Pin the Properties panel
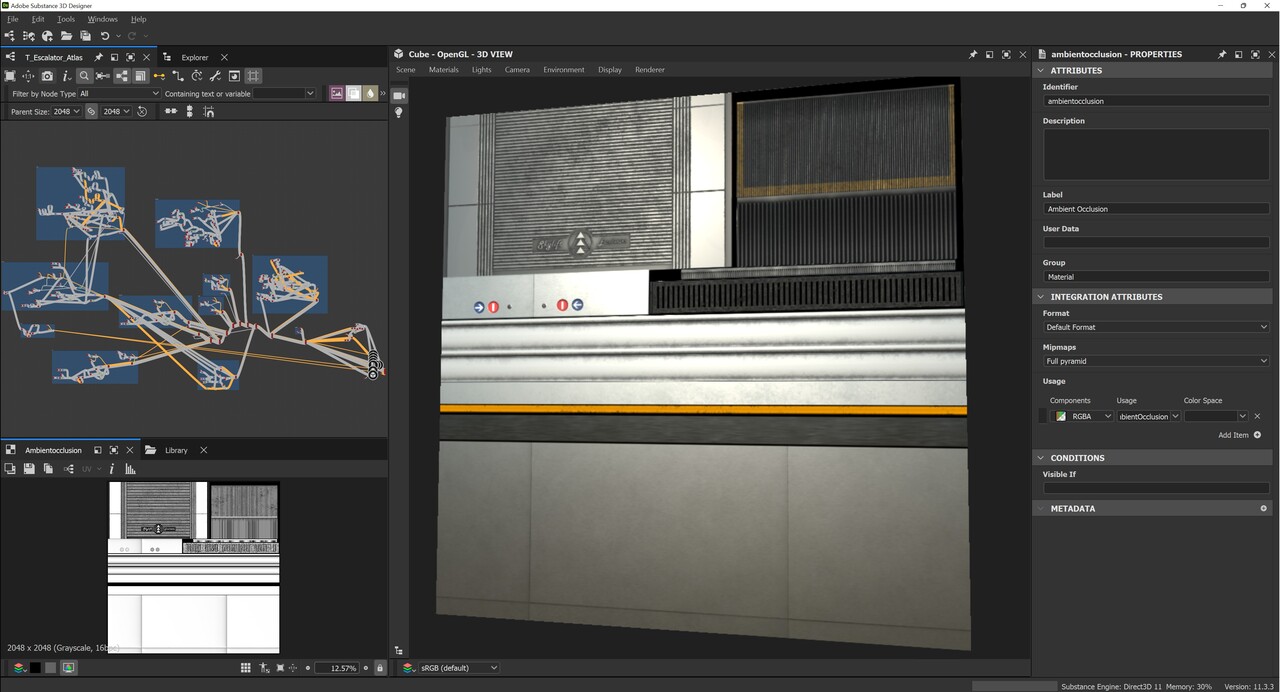Image resolution: width=1280 pixels, height=692 pixels. (x=1222, y=55)
